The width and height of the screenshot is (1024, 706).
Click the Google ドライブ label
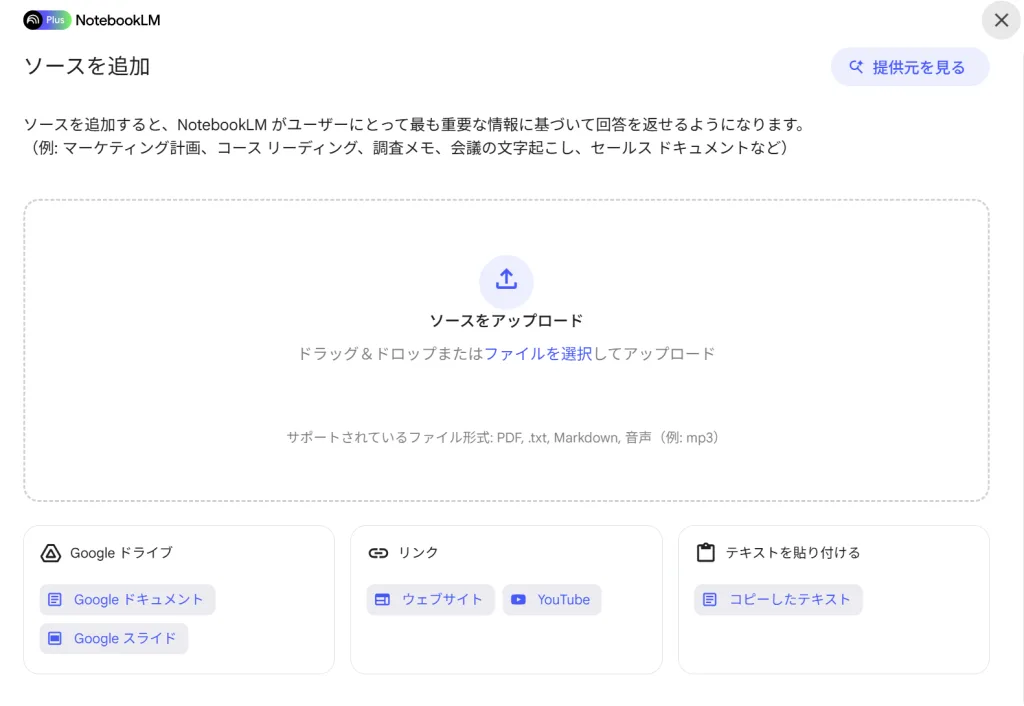pyautogui.click(x=121, y=553)
